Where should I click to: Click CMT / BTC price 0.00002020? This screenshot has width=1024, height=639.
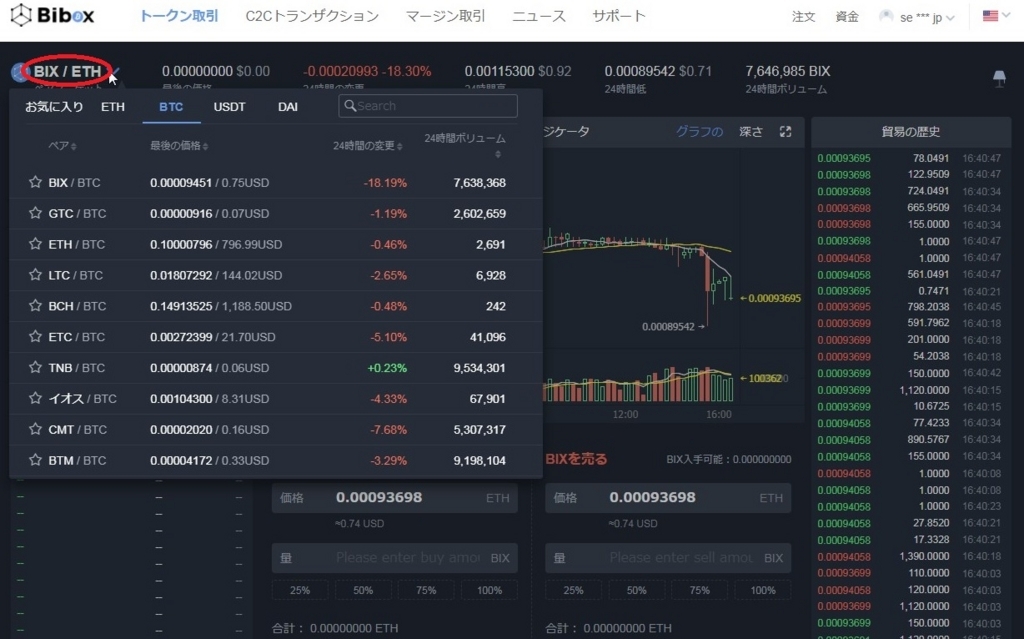tap(181, 430)
